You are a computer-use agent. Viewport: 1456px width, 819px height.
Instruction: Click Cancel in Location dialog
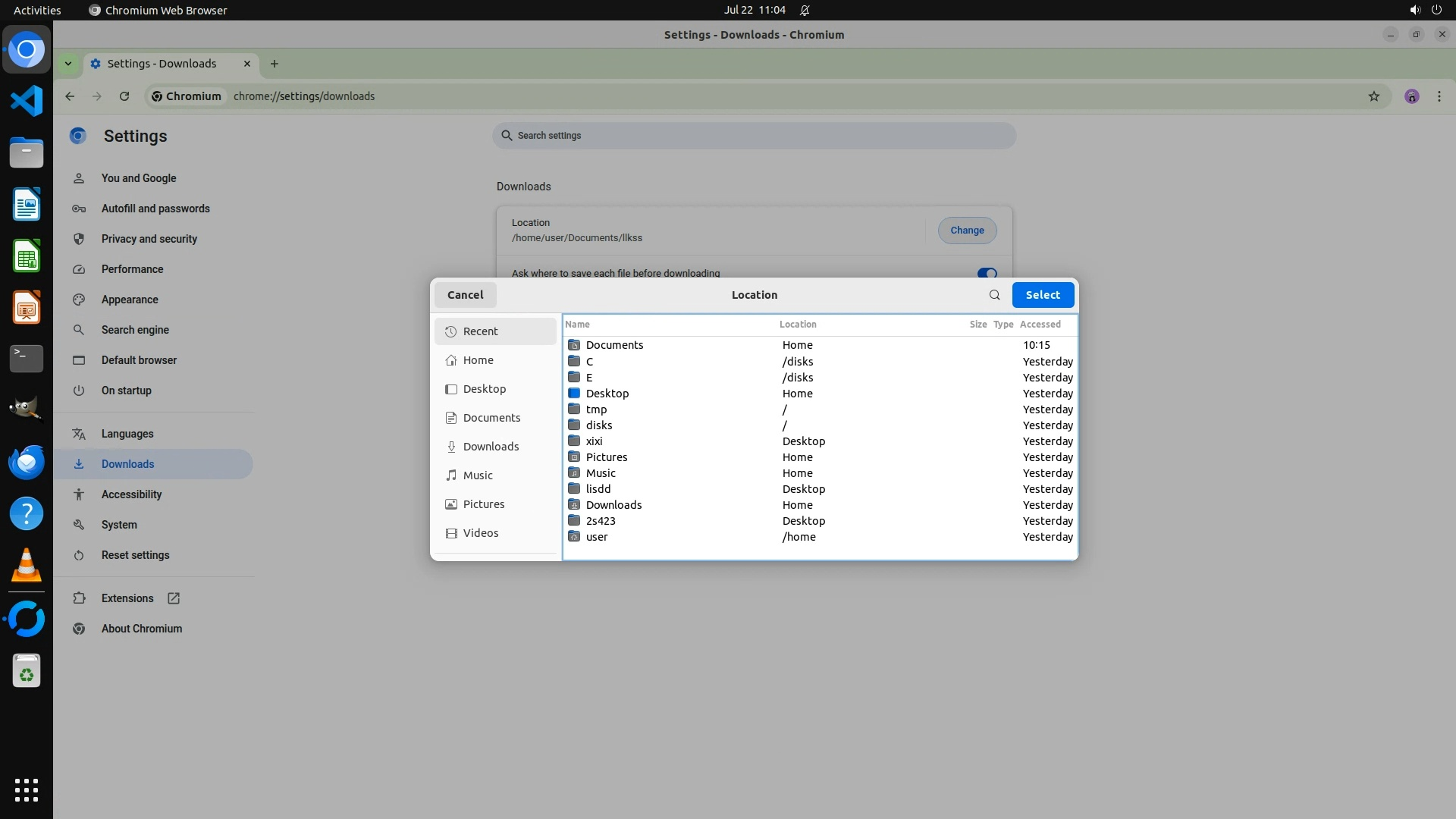coord(465,295)
